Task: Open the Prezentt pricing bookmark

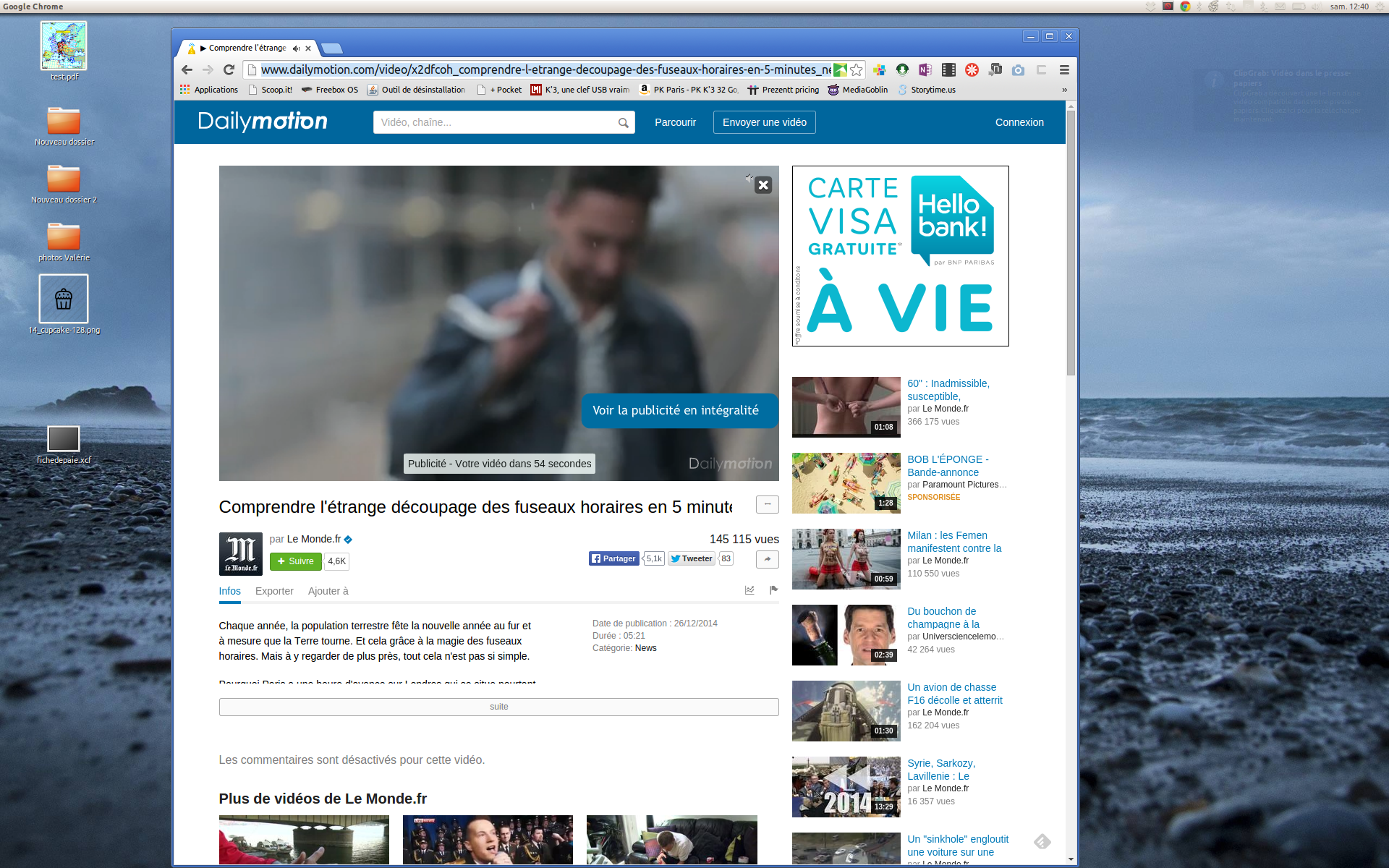Action: pos(783,90)
